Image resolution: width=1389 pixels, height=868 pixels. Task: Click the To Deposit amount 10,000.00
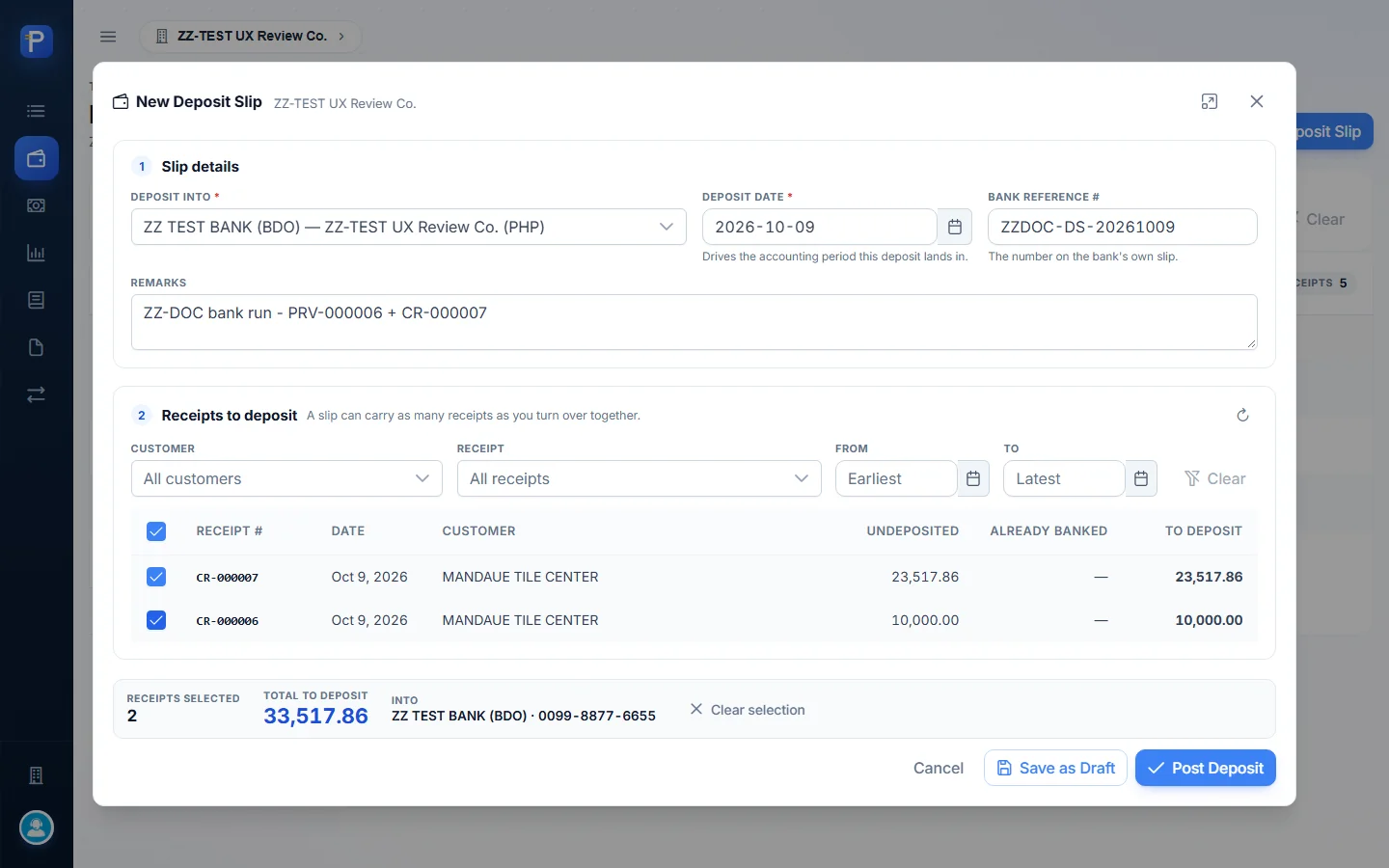[1209, 620]
